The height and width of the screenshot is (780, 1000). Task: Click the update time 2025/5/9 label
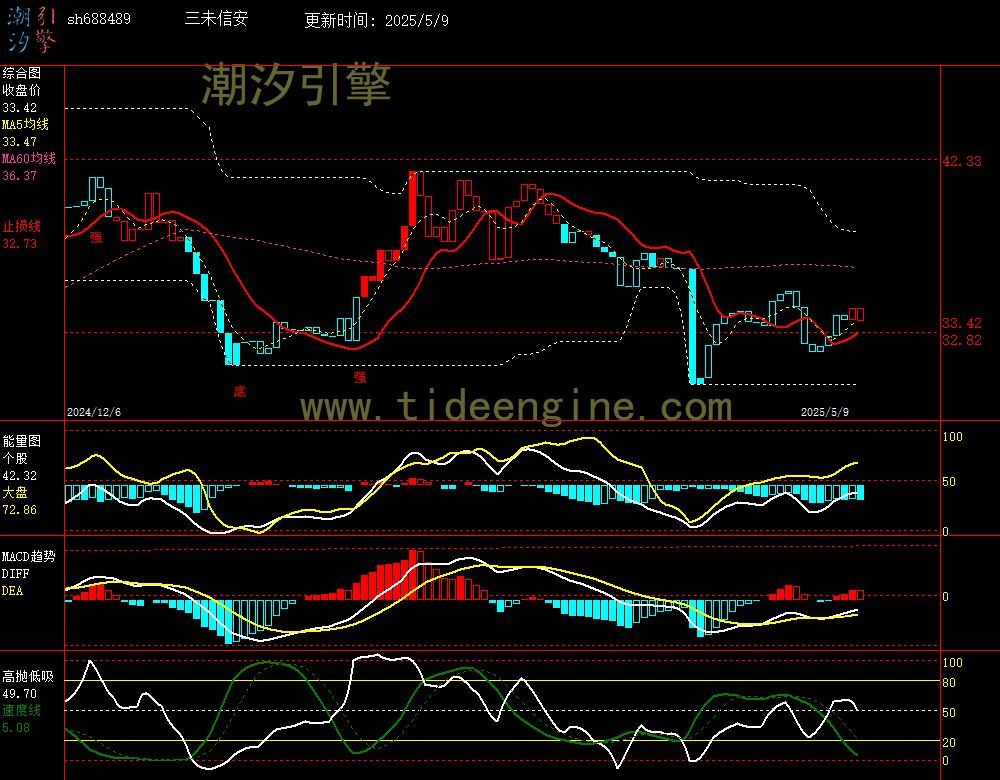(376, 20)
